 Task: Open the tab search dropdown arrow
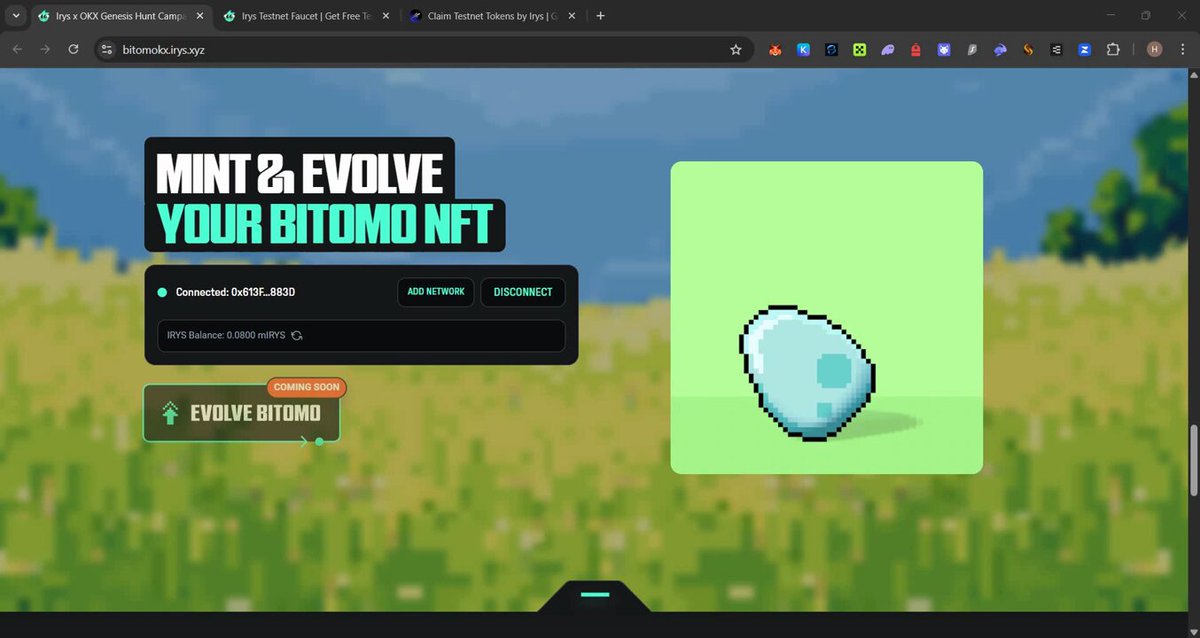point(15,16)
